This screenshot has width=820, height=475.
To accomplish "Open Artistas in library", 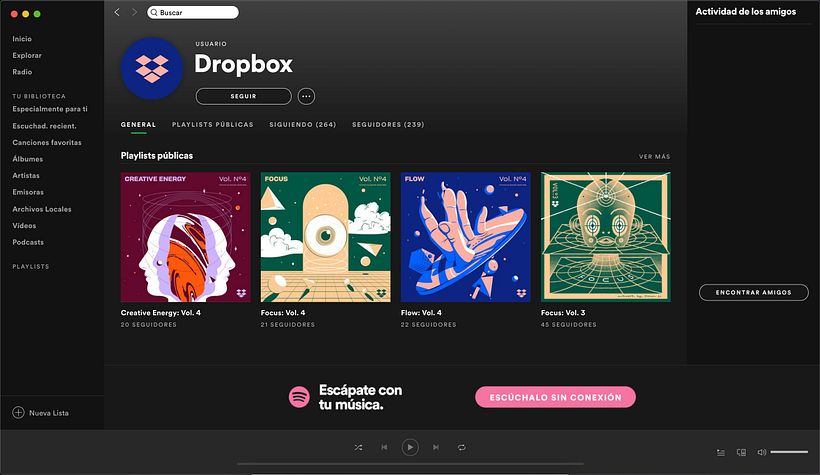I will tap(26, 176).
